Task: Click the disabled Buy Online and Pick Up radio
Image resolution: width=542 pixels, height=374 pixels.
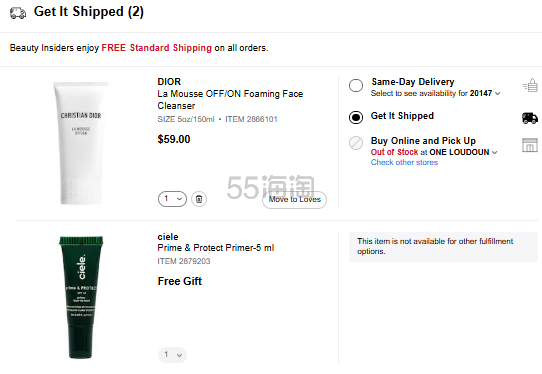Action: coord(356,143)
